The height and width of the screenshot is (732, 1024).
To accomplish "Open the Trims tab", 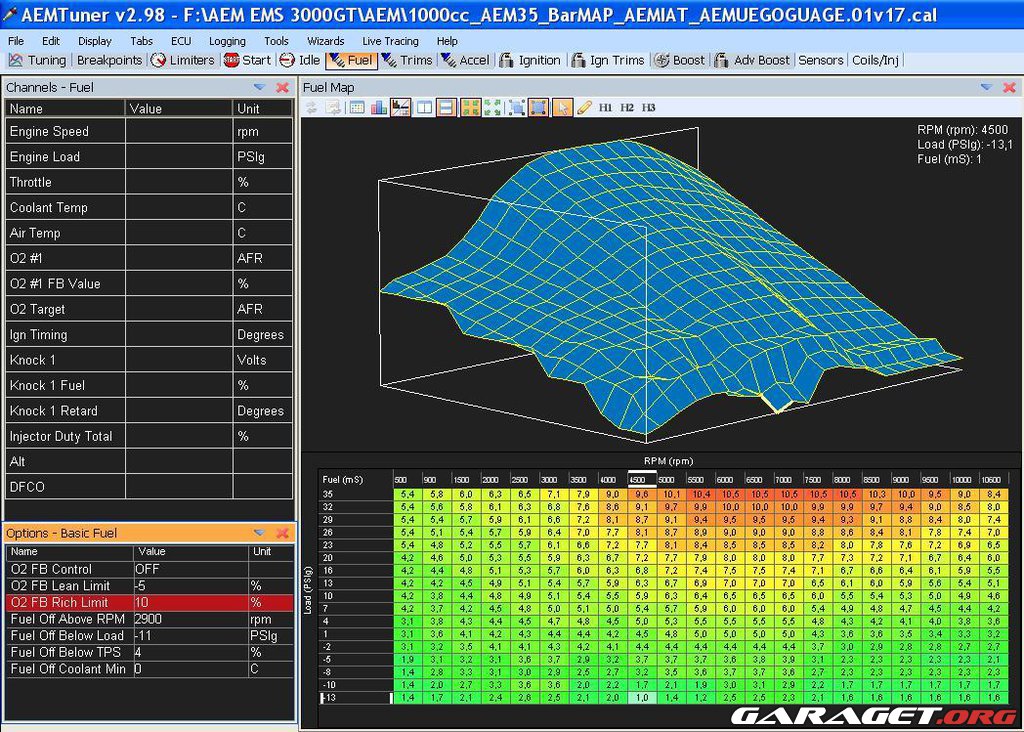I will 407,61.
